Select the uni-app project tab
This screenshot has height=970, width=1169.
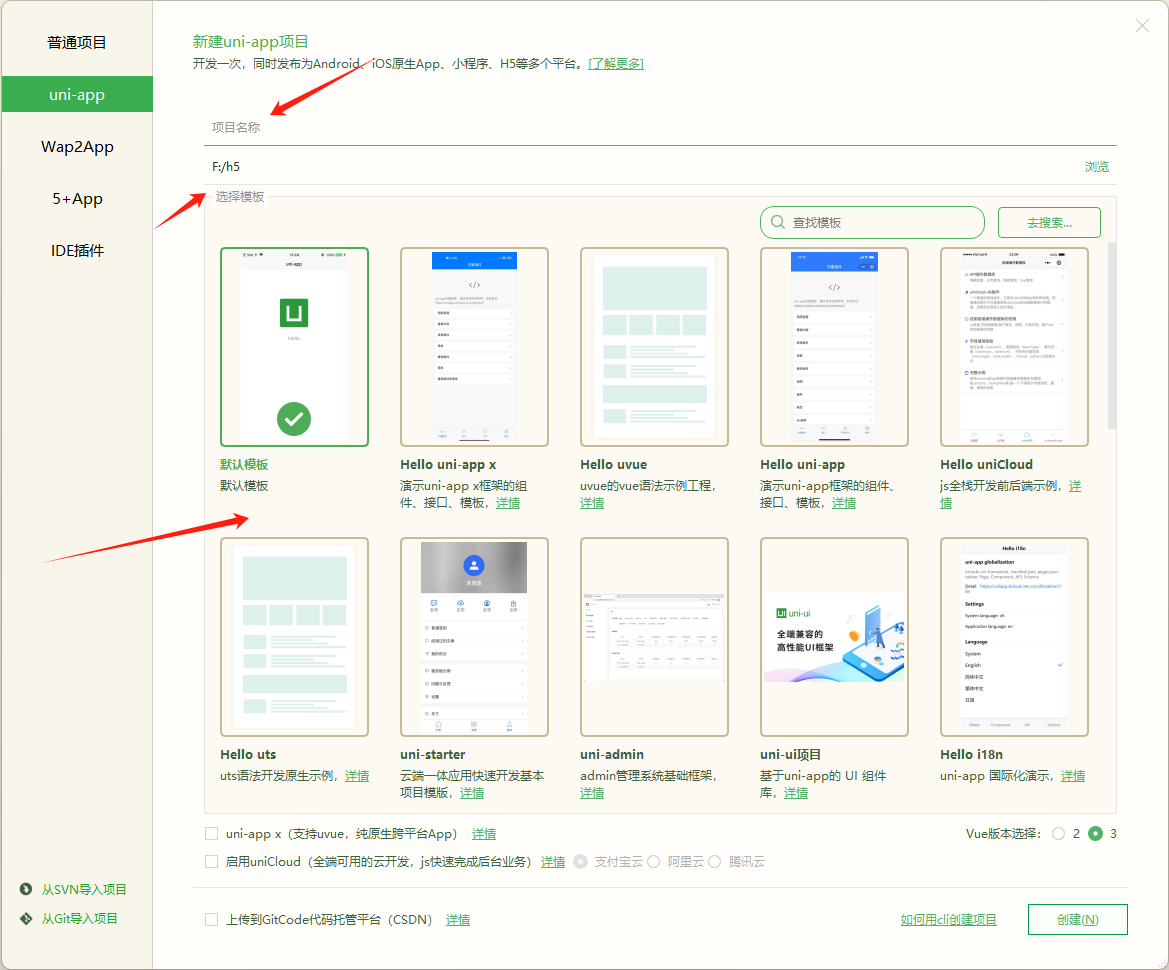pyautogui.click(x=77, y=95)
